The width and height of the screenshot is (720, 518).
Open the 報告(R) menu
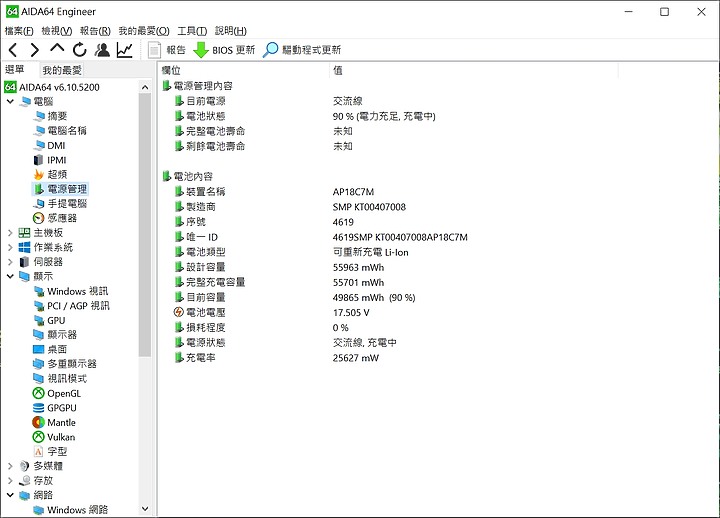[95, 31]
